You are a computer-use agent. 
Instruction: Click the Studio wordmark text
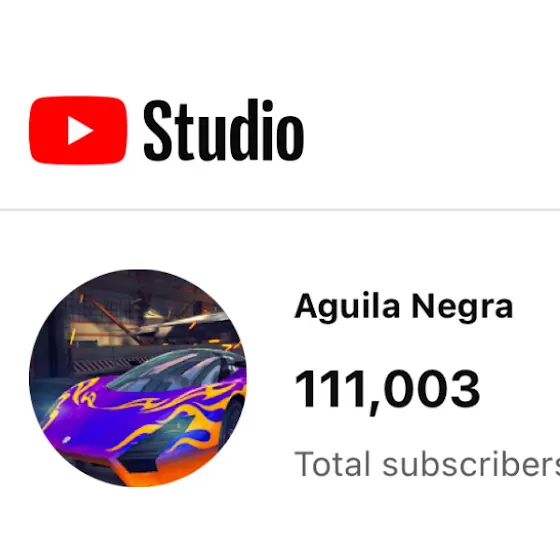(224, 129)
